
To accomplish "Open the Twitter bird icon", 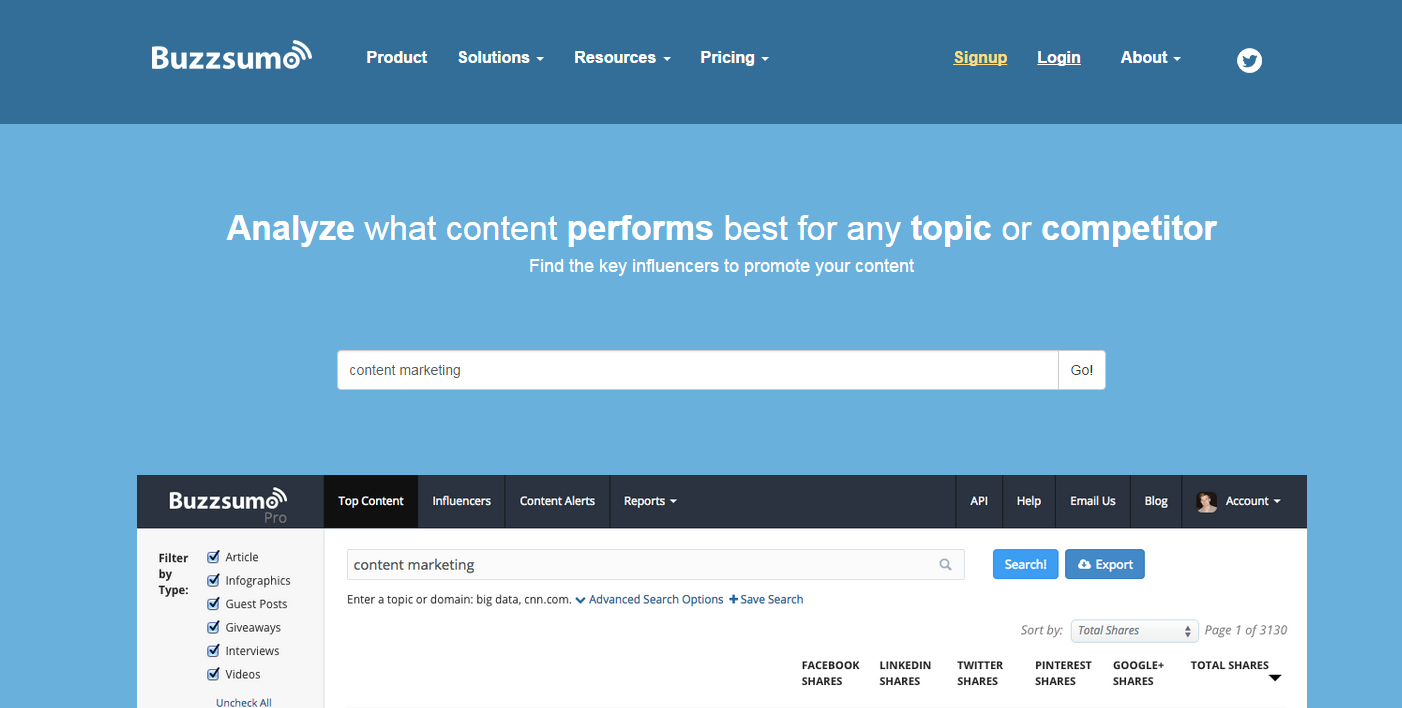I will pos(1249,60).
